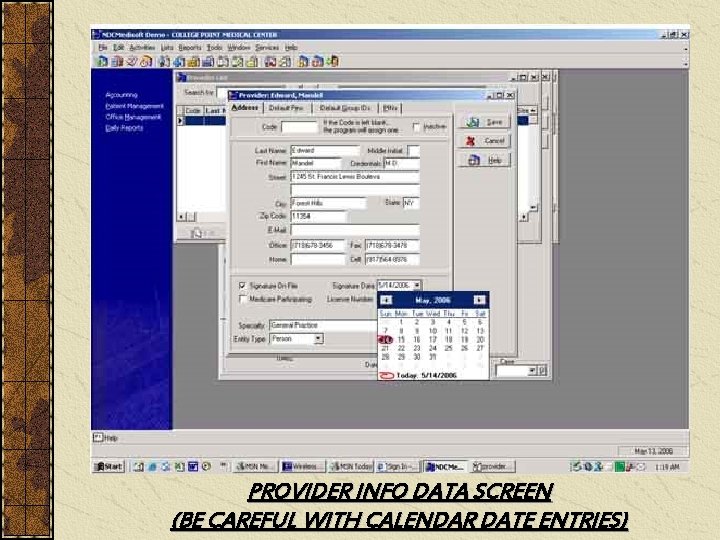Viewport: 720px width, 540px height.
Task: Expand the Entity Type dropdown
Action: pyautogui.click(x=318, y=339)
